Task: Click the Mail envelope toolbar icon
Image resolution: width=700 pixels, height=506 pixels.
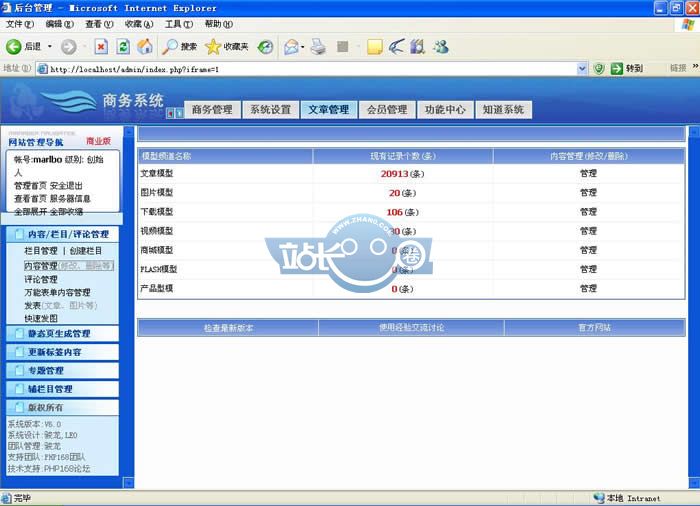Action: 291,46
